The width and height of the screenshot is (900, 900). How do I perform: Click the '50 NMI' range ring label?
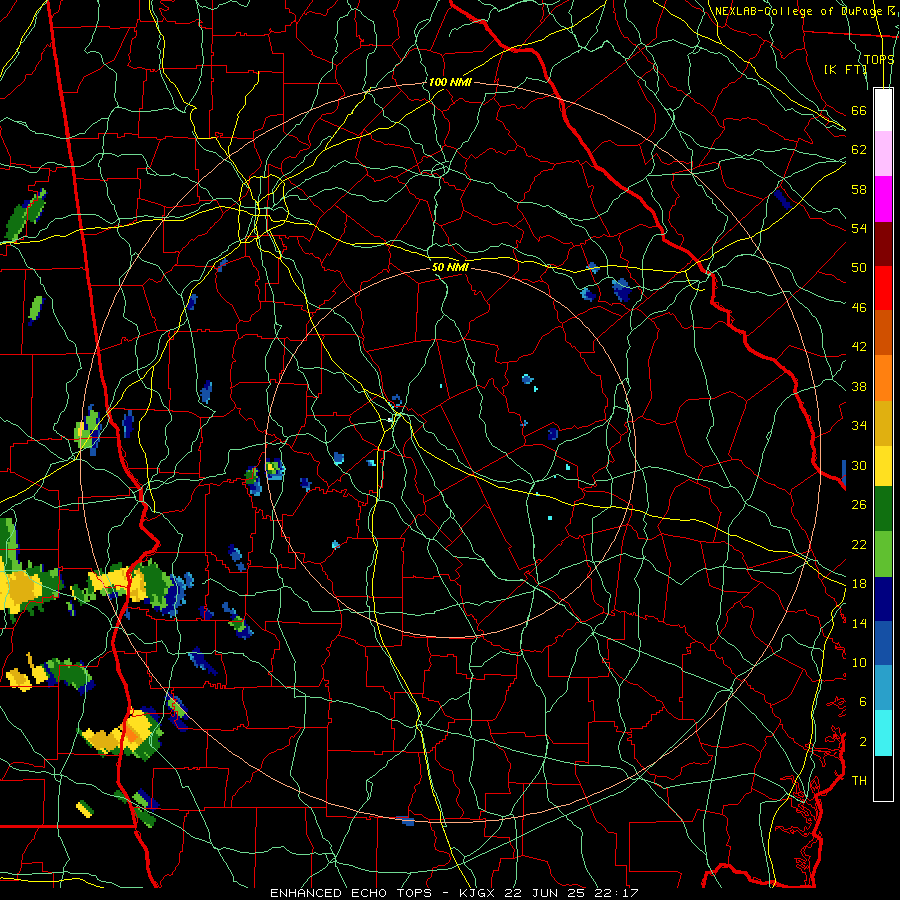coord(450,267)
